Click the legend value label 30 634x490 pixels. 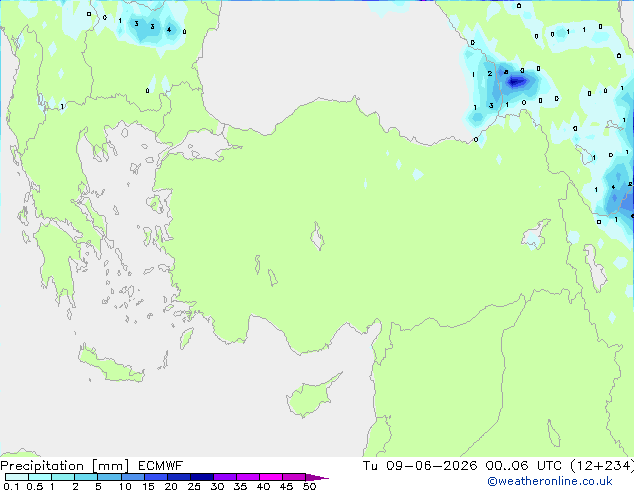(x=217, y=486)
